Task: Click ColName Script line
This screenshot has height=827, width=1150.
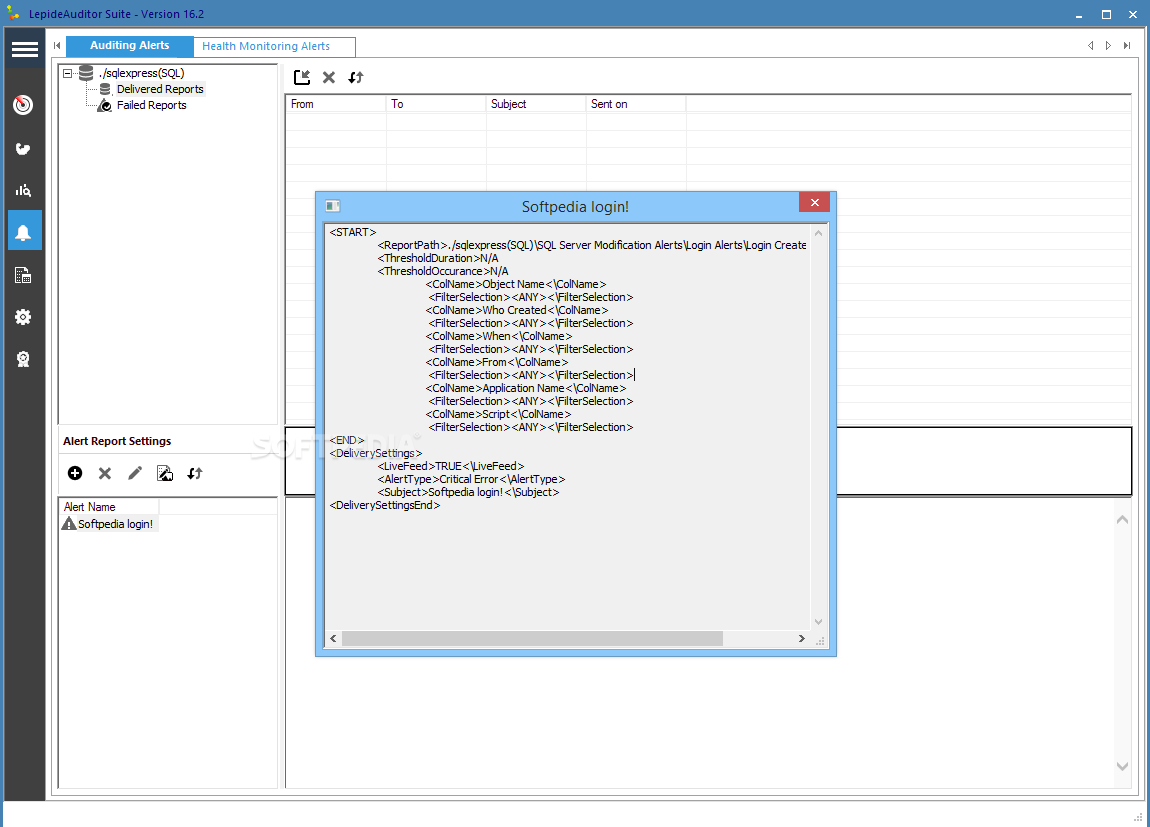Action: pos(498,414)
